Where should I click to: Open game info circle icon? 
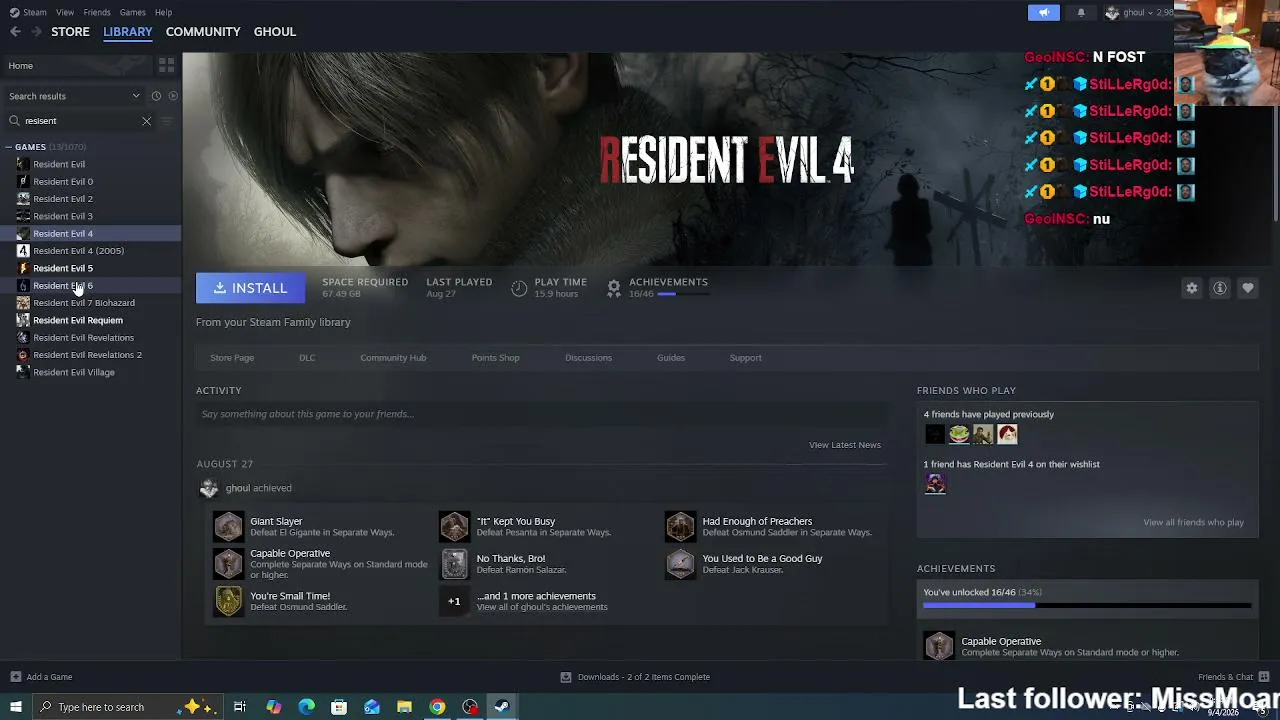coord(1220,288)
